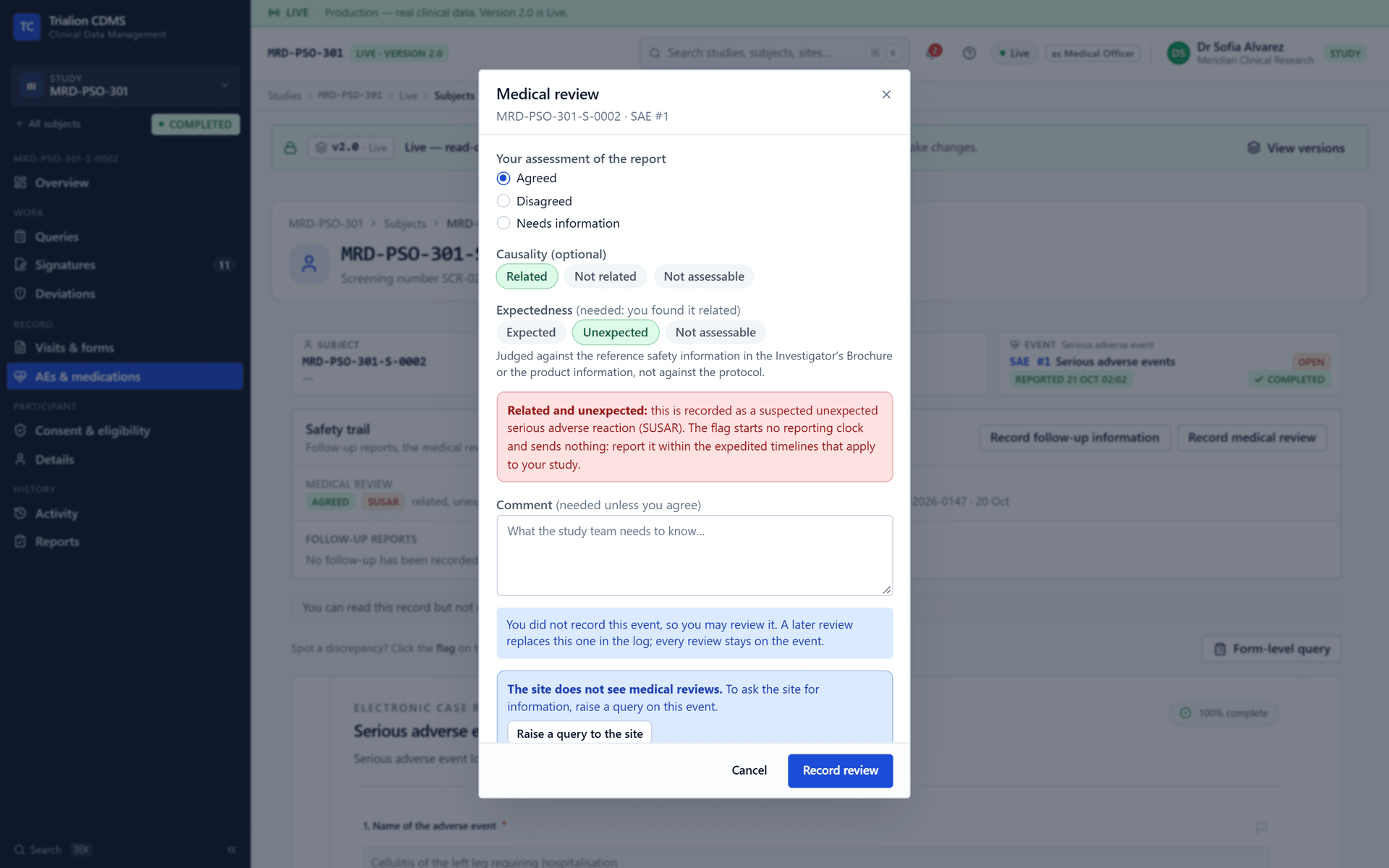Select the Agreed radio option
The image size is (1389, 868).
[504, 178]
